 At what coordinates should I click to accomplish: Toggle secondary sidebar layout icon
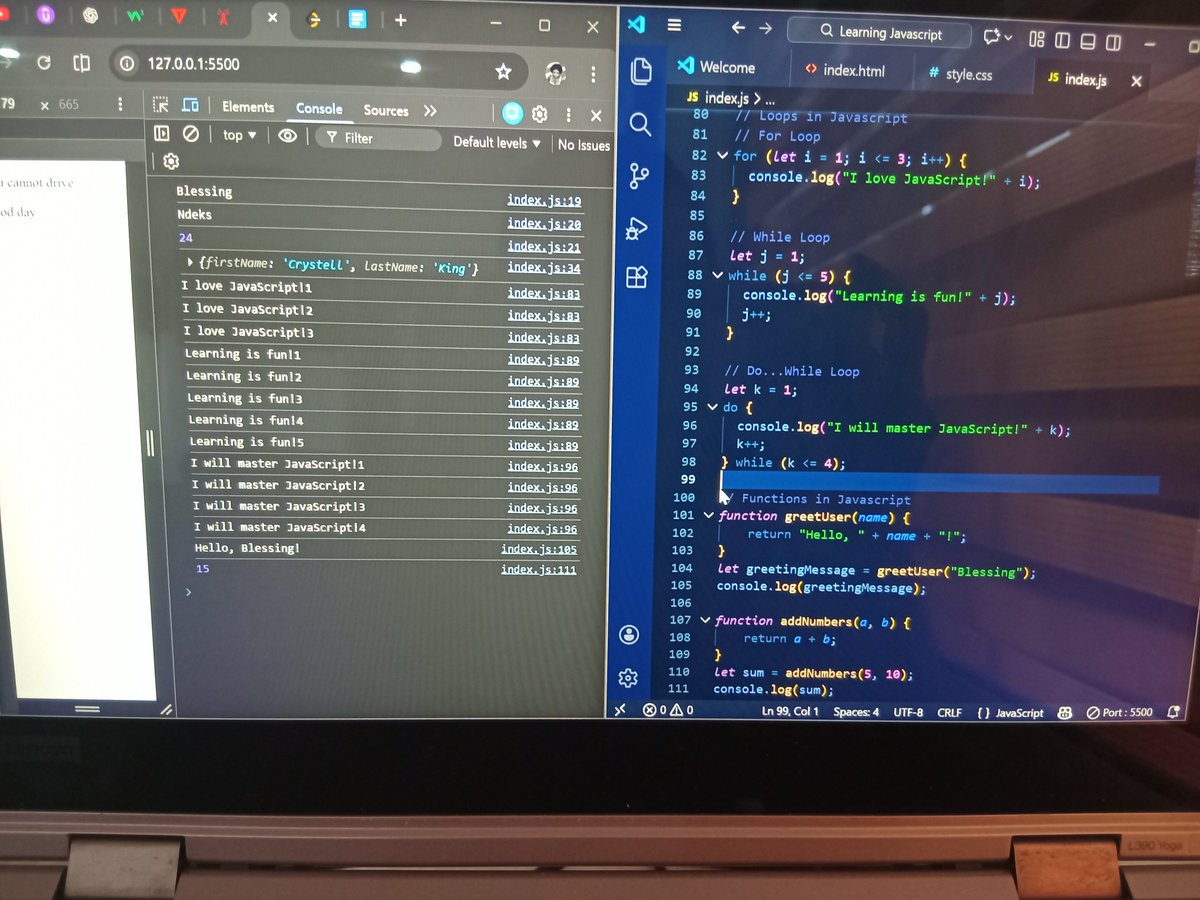[x=1113, y=43]
